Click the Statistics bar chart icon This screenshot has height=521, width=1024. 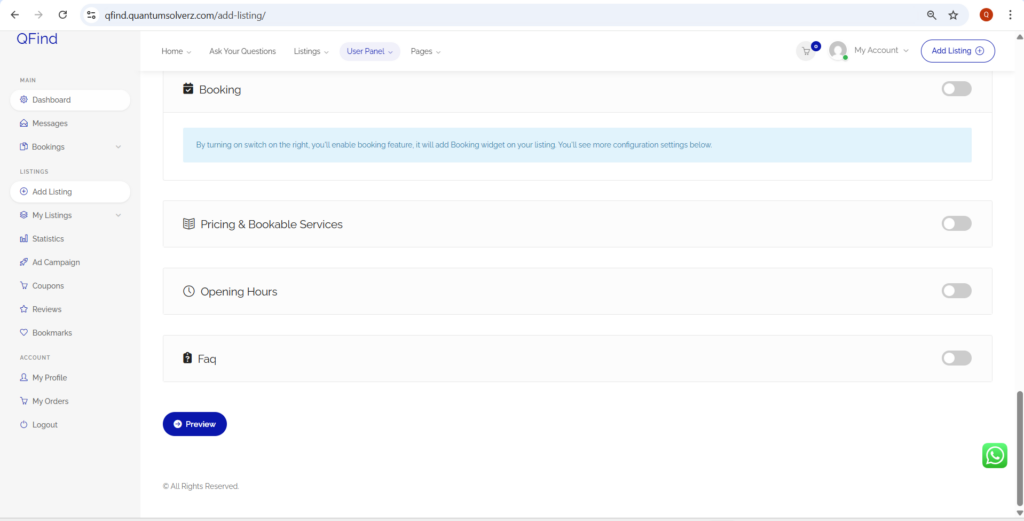click(24, 239)
